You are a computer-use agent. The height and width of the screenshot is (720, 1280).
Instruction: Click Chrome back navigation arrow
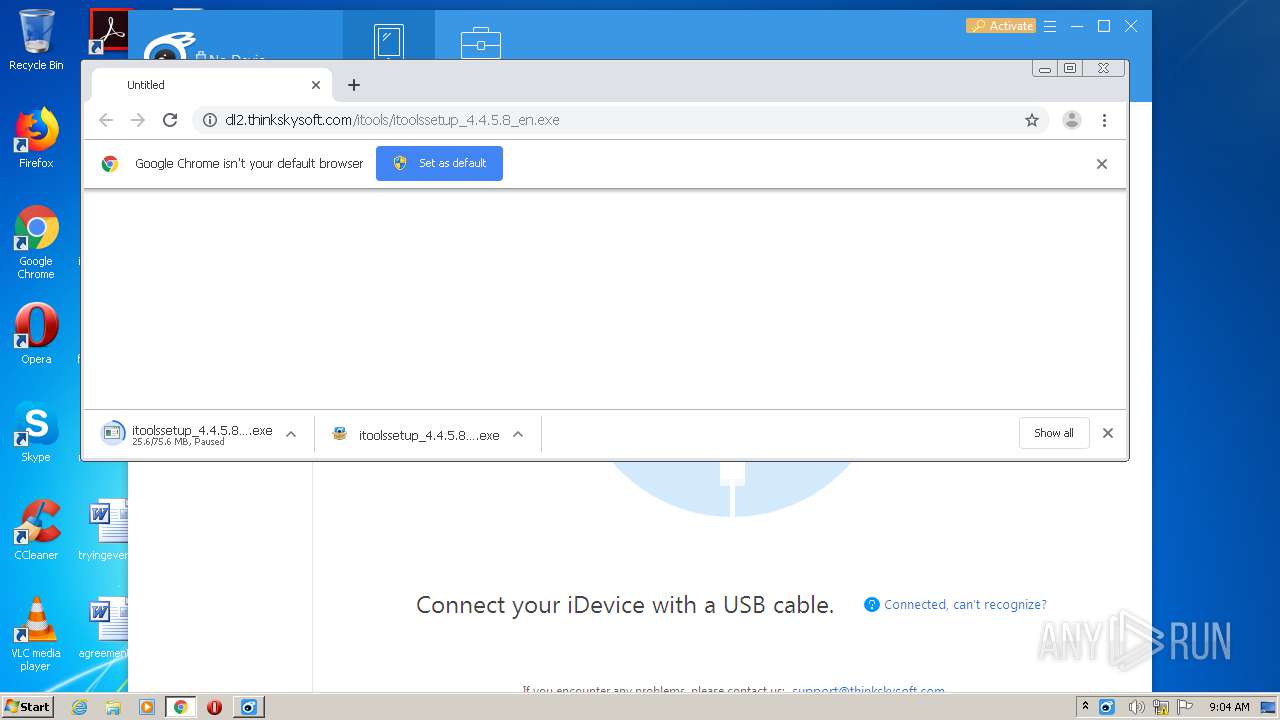106,120
